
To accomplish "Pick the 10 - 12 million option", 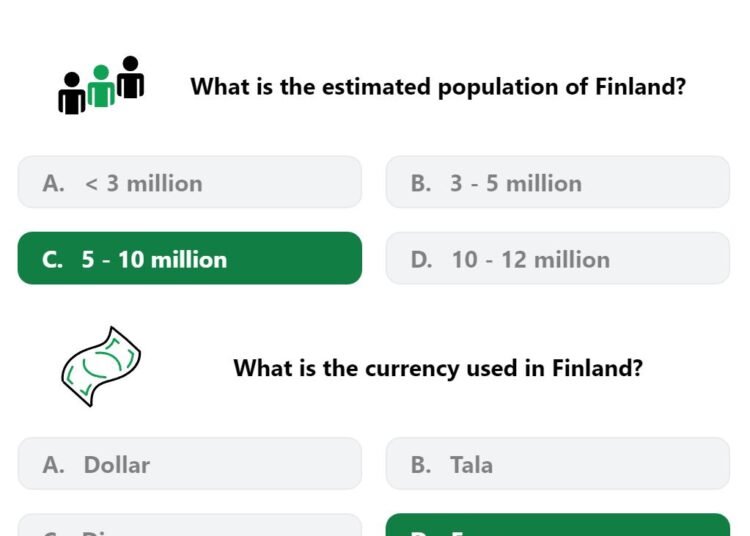I will [x=558, y=258].
